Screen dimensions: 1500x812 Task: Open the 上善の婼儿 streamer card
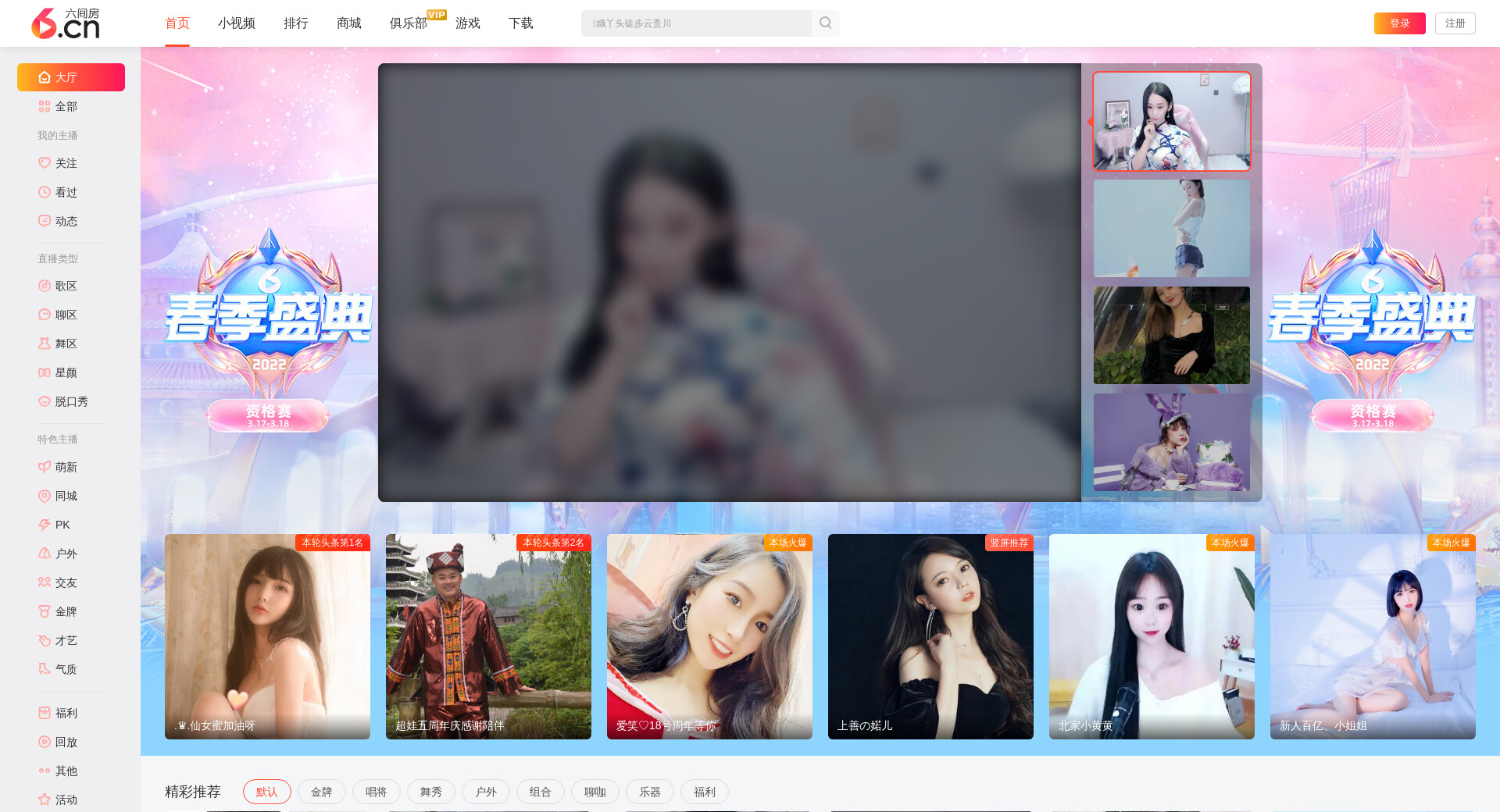tap(930, 636)
